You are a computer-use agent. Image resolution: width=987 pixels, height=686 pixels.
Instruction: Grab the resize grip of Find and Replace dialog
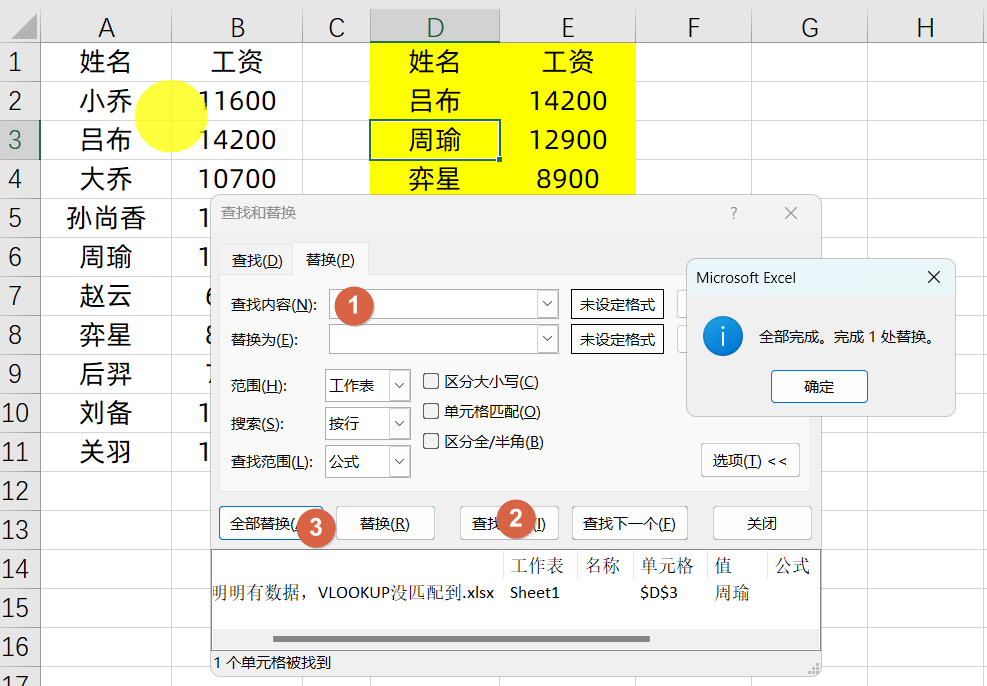(x=813, y=668)
